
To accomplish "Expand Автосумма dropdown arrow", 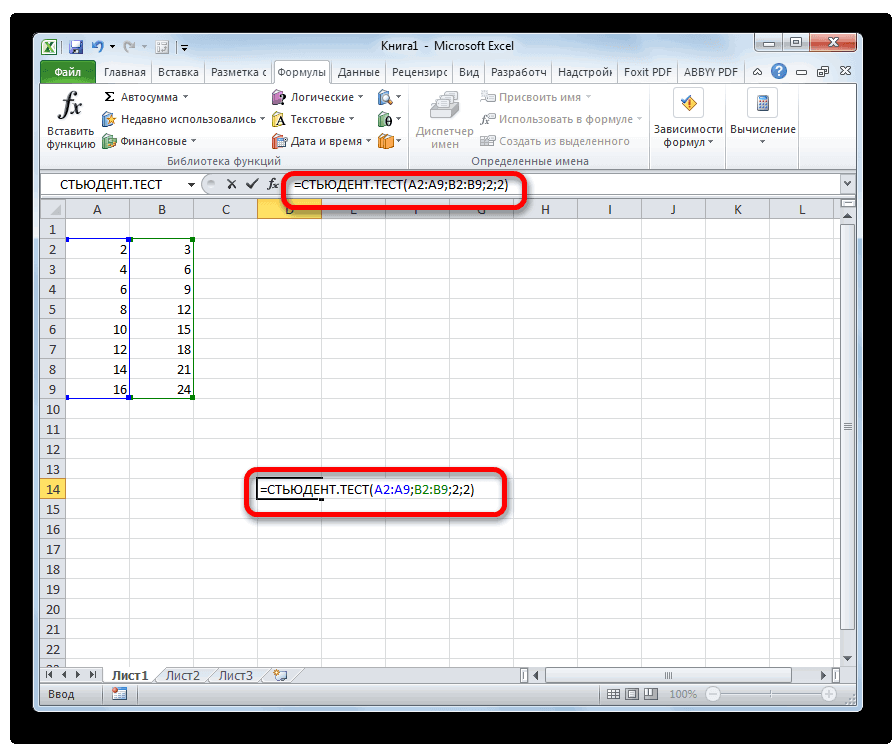I will tap(186, 97).
